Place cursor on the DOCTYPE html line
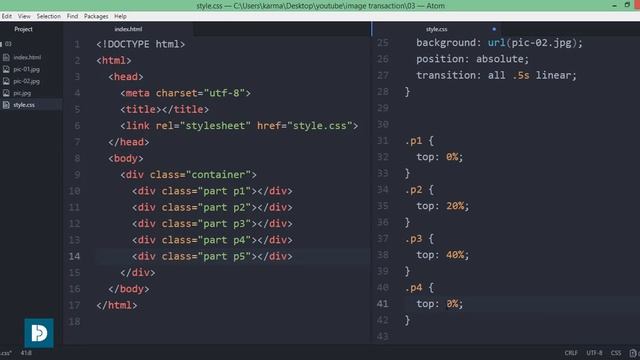640x360 pixels. [x=141, y=44]
